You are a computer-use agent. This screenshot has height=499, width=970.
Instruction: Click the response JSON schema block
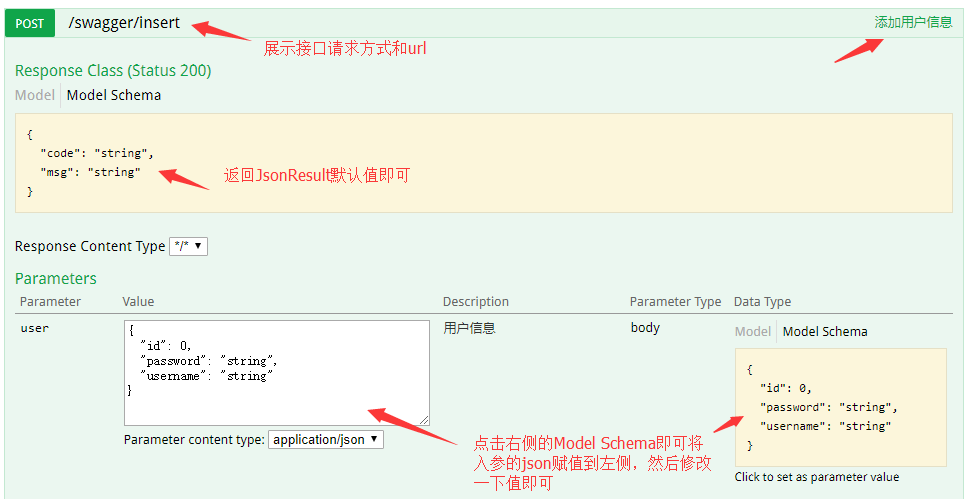484,163
